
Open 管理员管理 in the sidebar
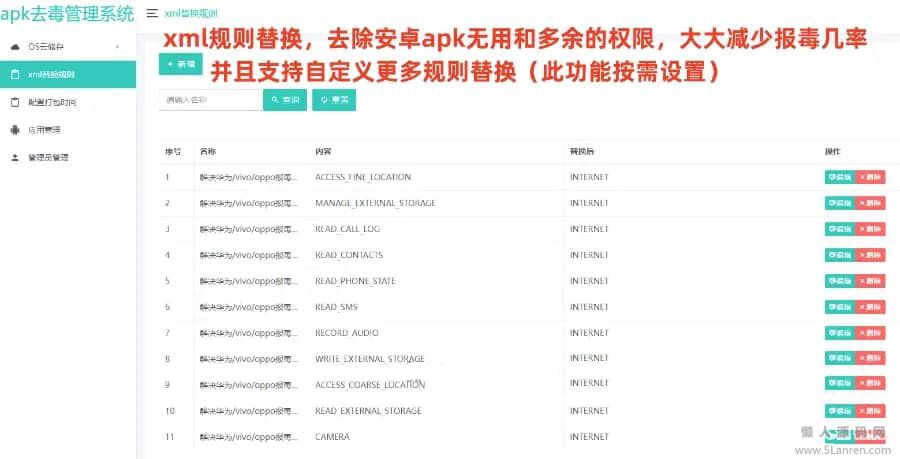coord(68,157)
